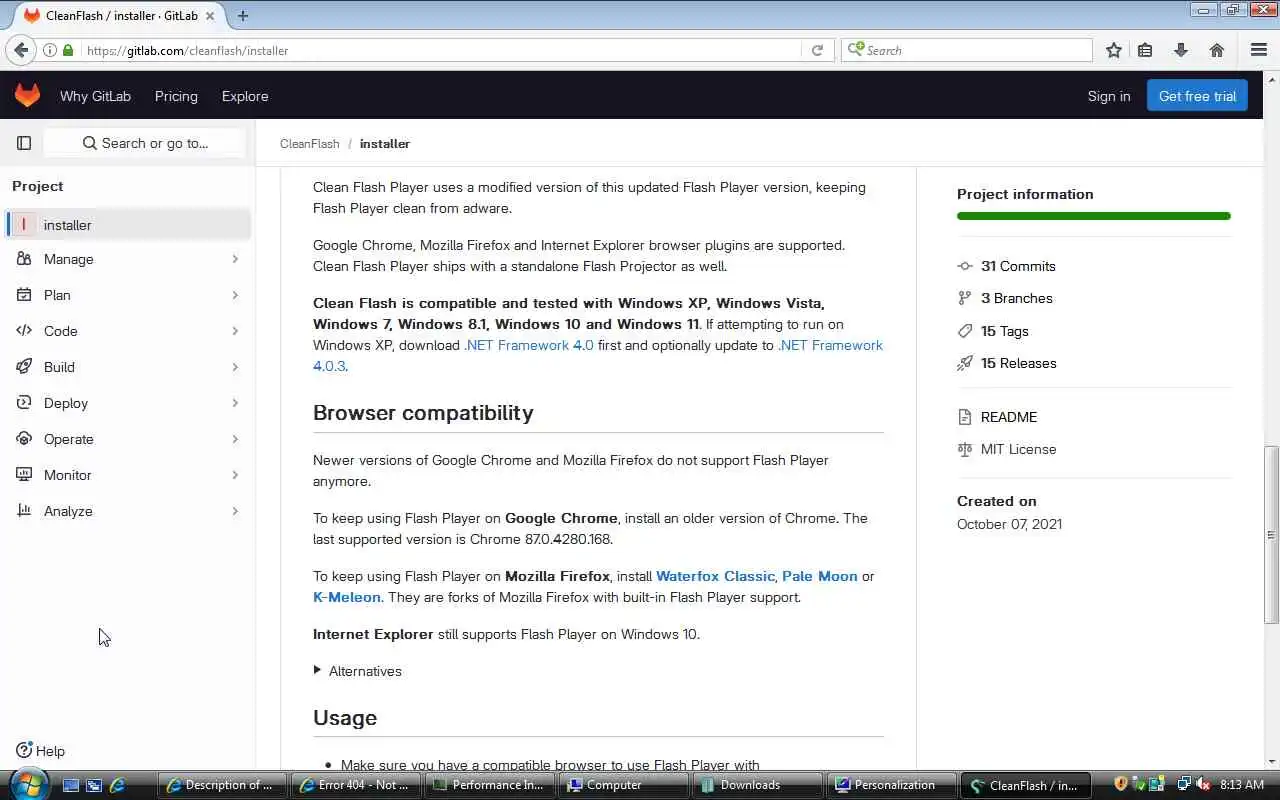Screen dimensions: 1280x800
Task: Expand the Operate submenu chevron
Action: point(235,439)
